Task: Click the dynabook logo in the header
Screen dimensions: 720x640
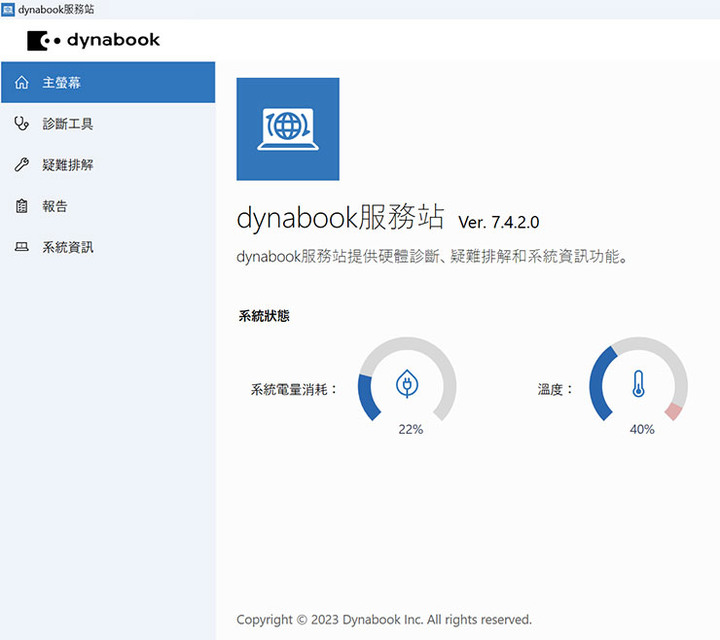Action: pyautogui.click(x=94, y=40)
